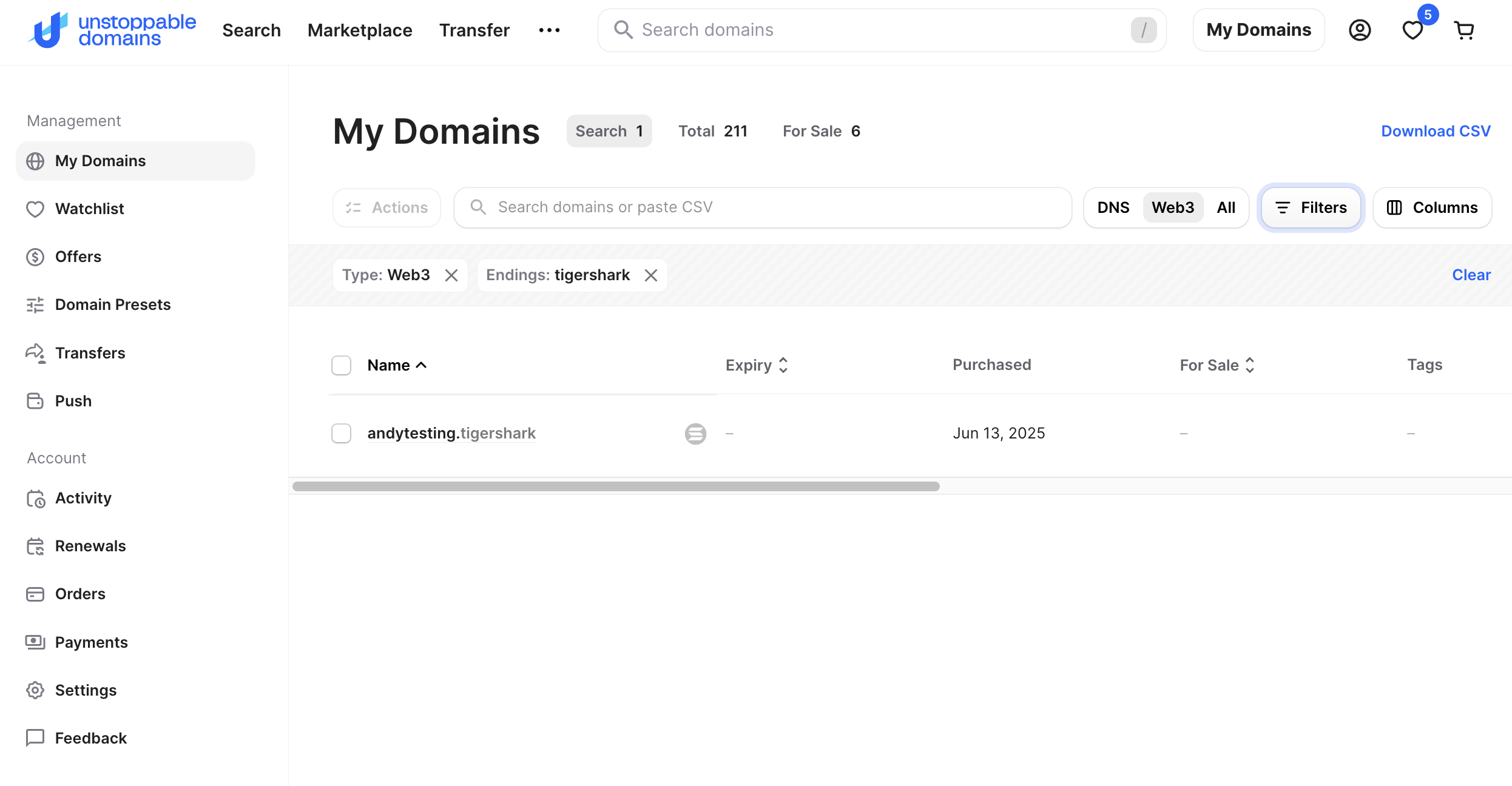Screen dimensions: 1512x786
Task: Click the status icon beside andytesting.tigershark
Action: coord(695,434)
